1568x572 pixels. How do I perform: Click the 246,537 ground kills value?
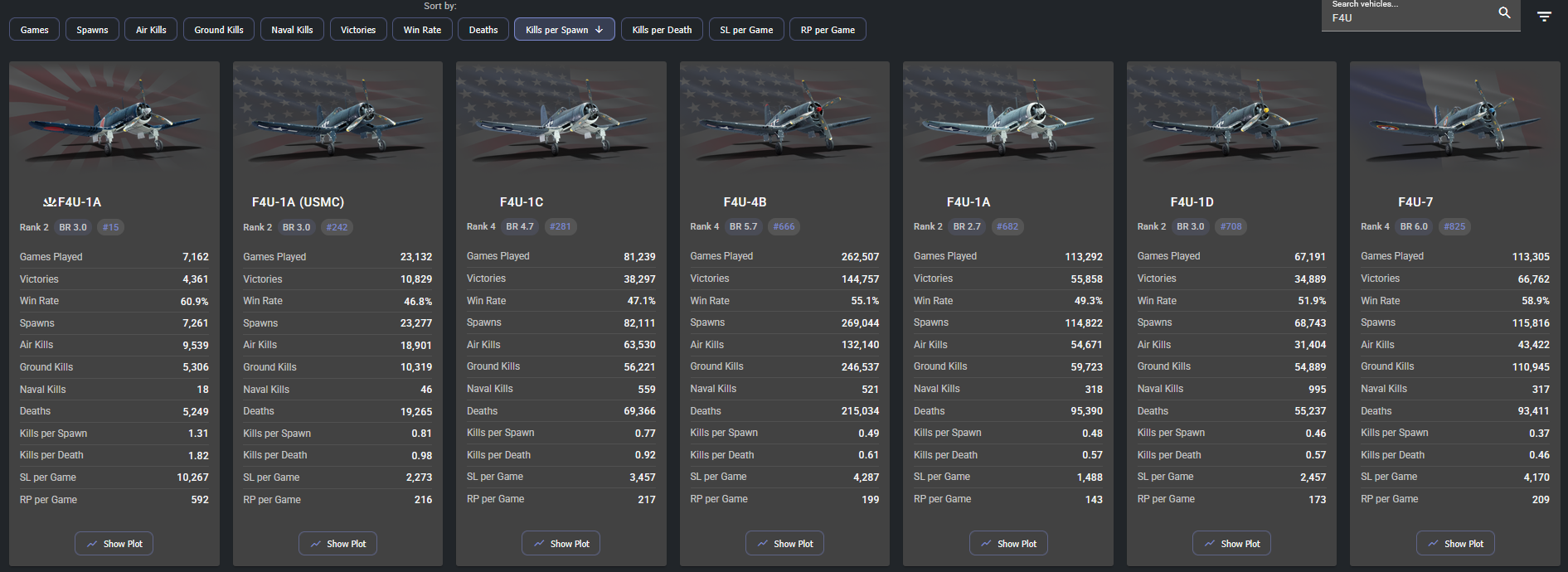(860, 367)
